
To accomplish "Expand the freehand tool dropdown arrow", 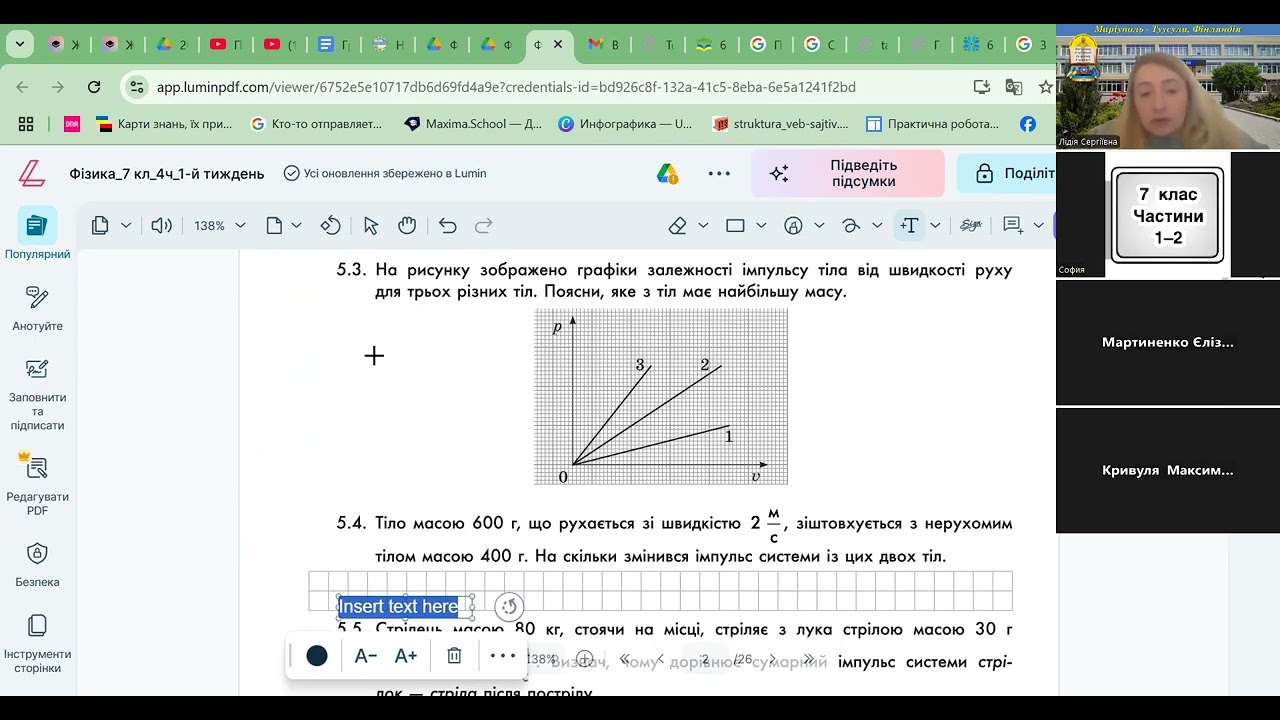I will click(x=877, y=226).
